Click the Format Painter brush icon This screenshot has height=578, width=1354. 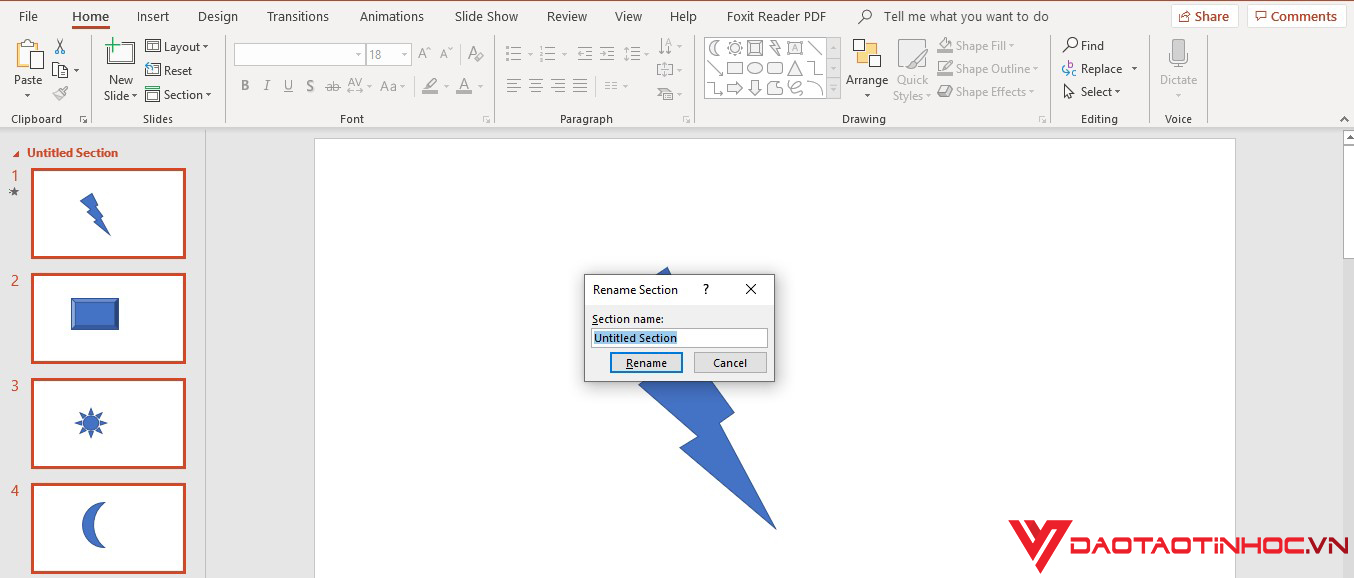coord(61,93)
